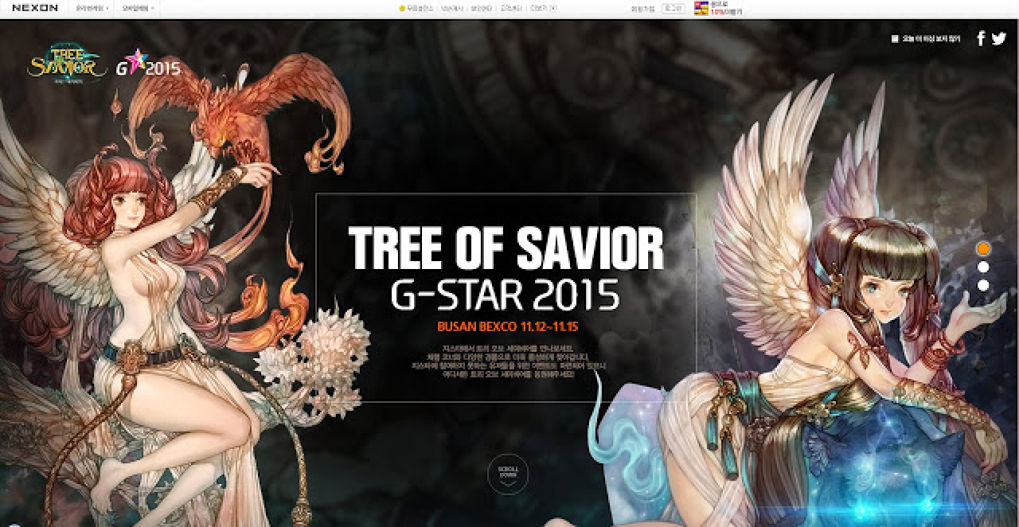
Task: Select the bottom white page indicator dot
Action: click(x=983, y=285)
